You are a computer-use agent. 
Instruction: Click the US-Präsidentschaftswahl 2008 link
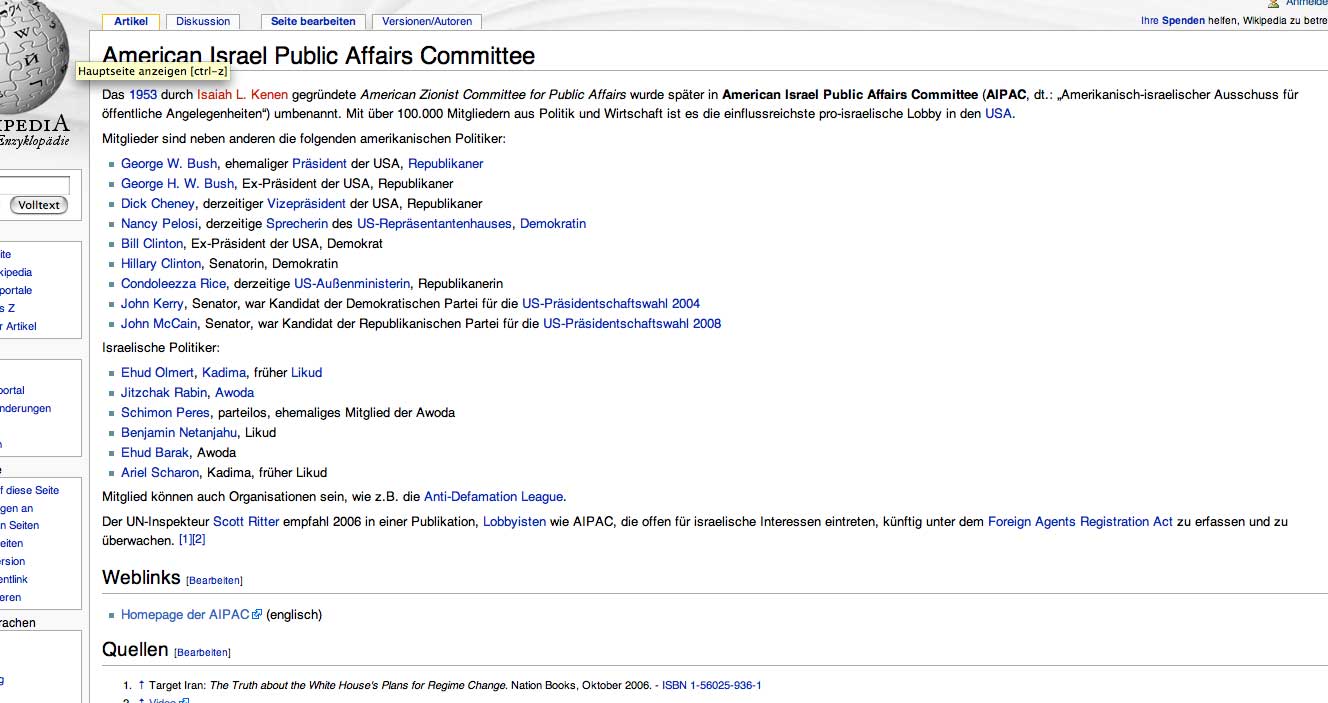click(x=632, y=324)
